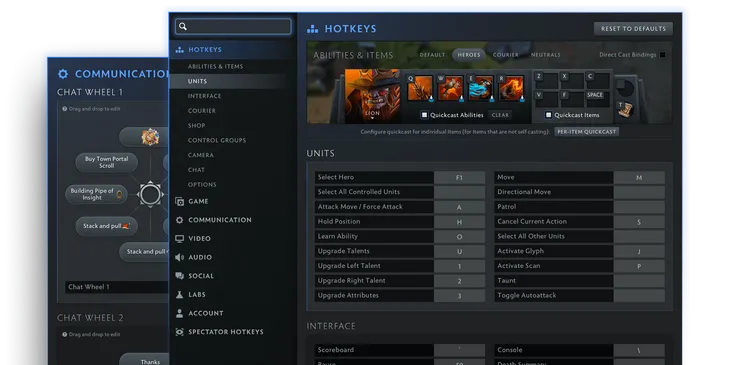Select Lion's Q ability icon
This screenshot has height=365, width=730.
420,88
